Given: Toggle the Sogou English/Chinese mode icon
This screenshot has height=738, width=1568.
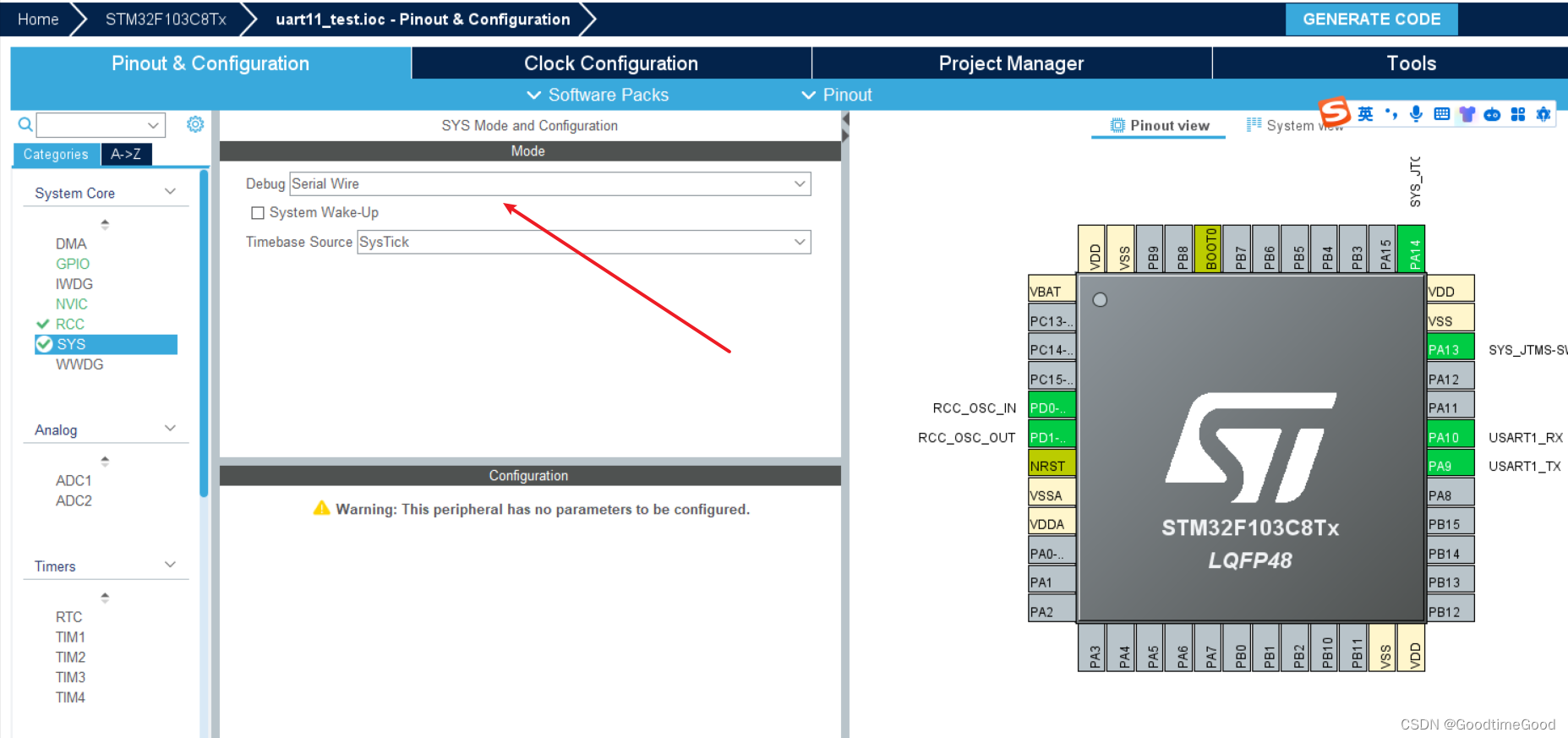Looking at the screenshot, I should tap(1365, 114).
